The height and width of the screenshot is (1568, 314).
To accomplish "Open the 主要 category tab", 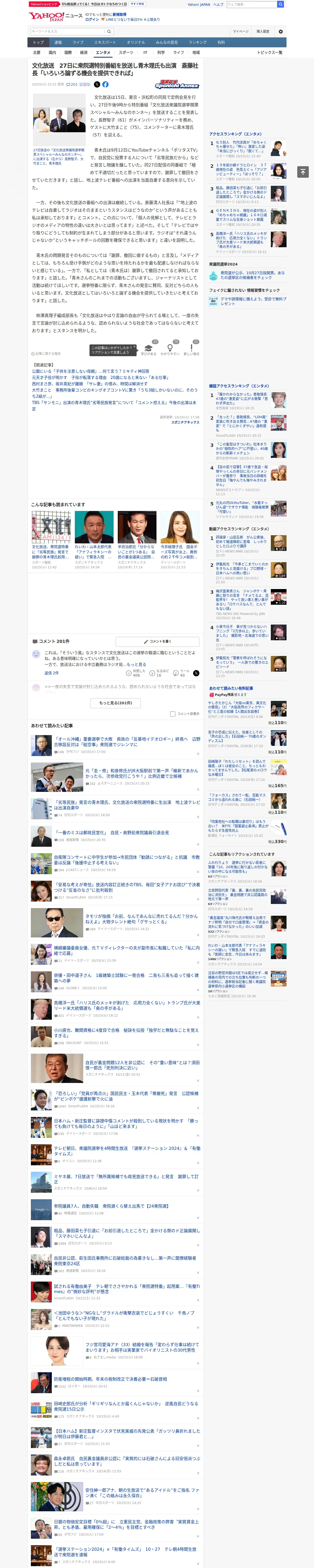I will click(37, 53).
